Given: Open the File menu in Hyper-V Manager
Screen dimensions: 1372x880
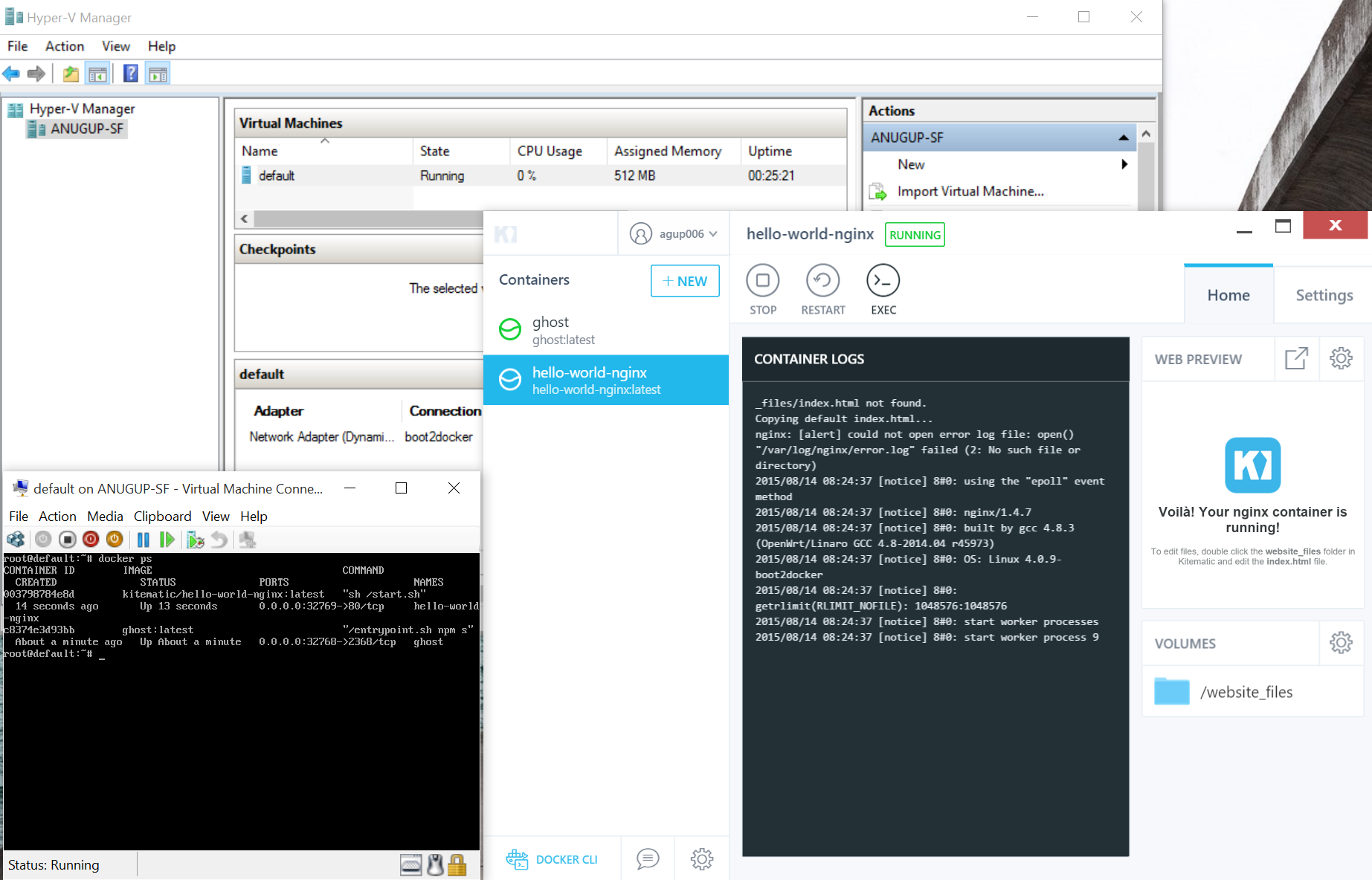Looking at the screenshot, I should [18, 46].
